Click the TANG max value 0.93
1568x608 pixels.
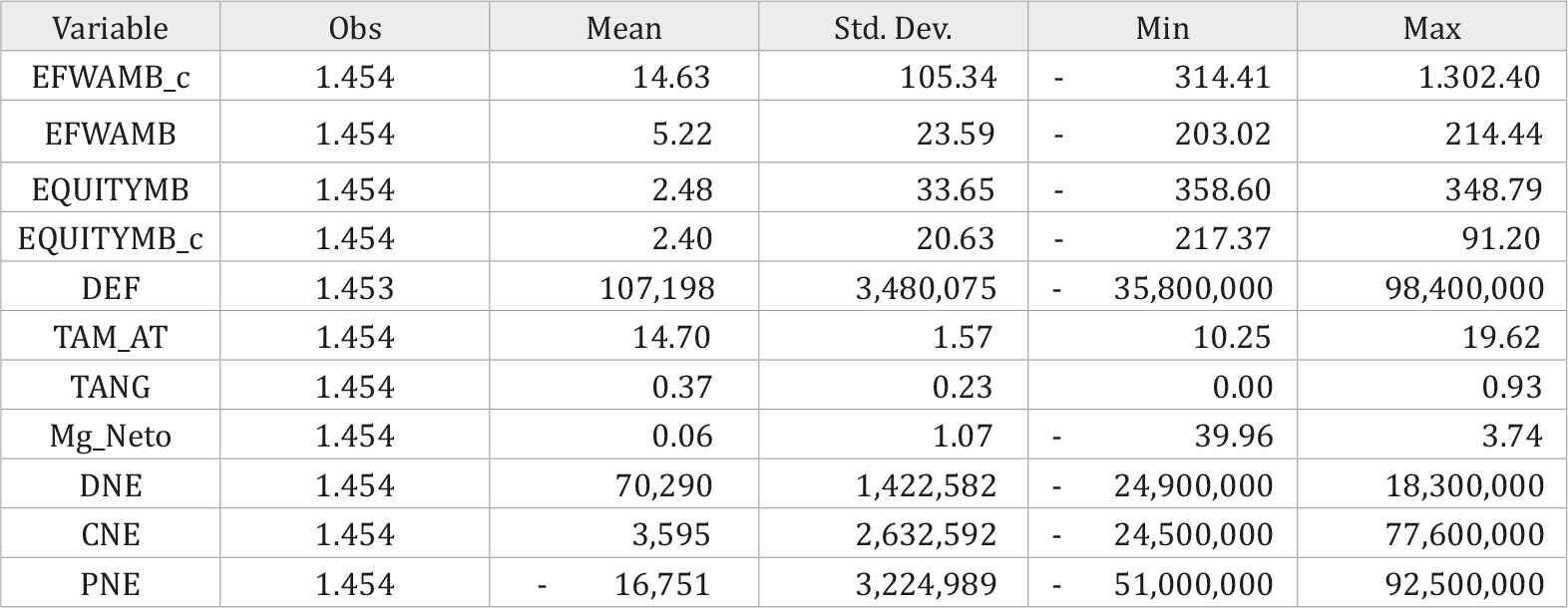[x=1512, y=387]
